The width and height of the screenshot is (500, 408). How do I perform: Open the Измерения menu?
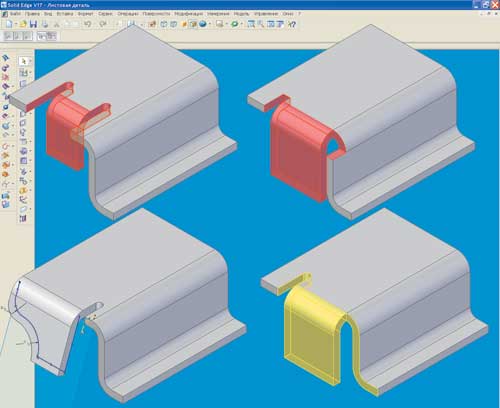coord(218,14)
